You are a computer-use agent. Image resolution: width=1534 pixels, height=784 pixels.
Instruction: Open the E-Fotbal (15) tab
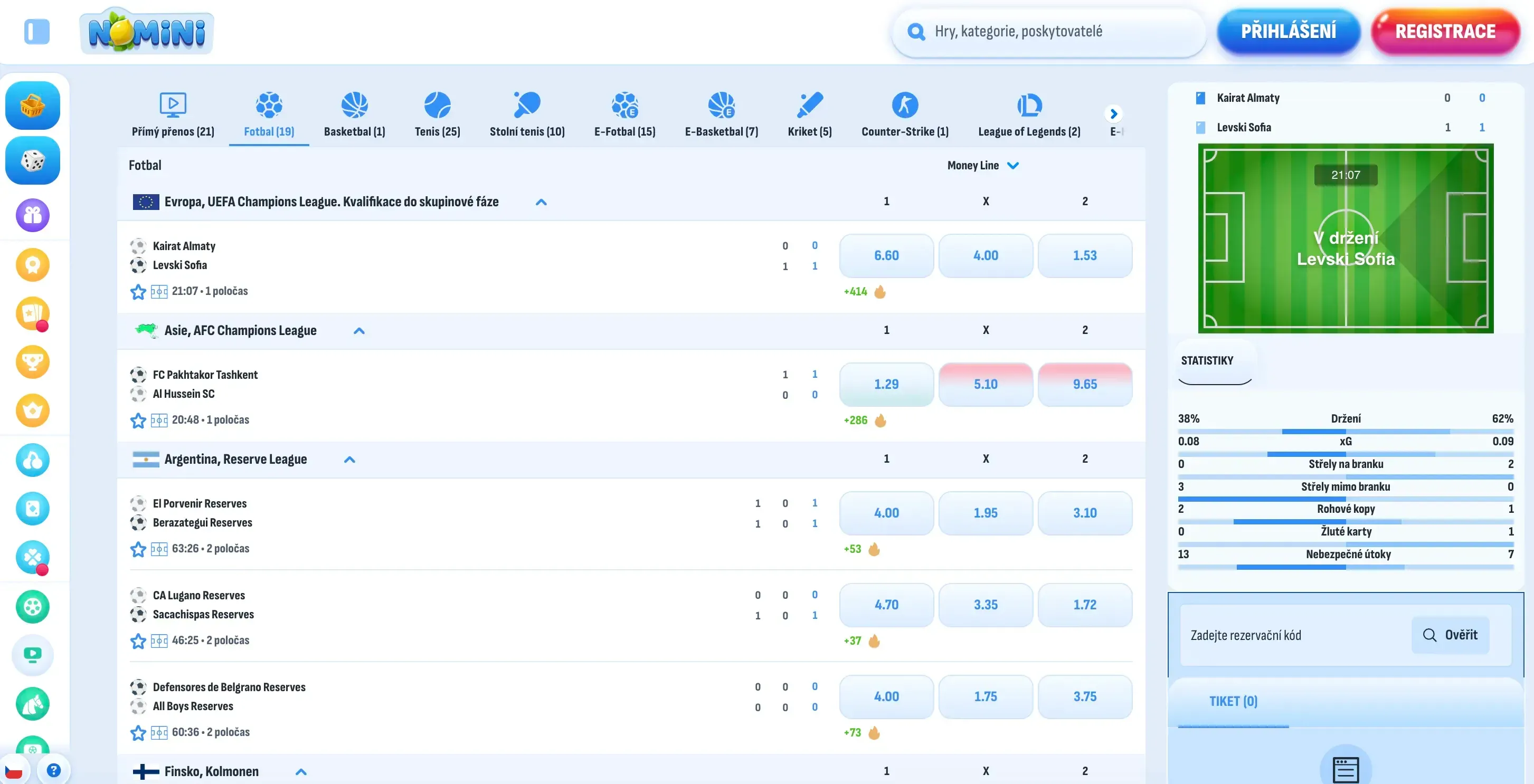click(x=624, y=115)
